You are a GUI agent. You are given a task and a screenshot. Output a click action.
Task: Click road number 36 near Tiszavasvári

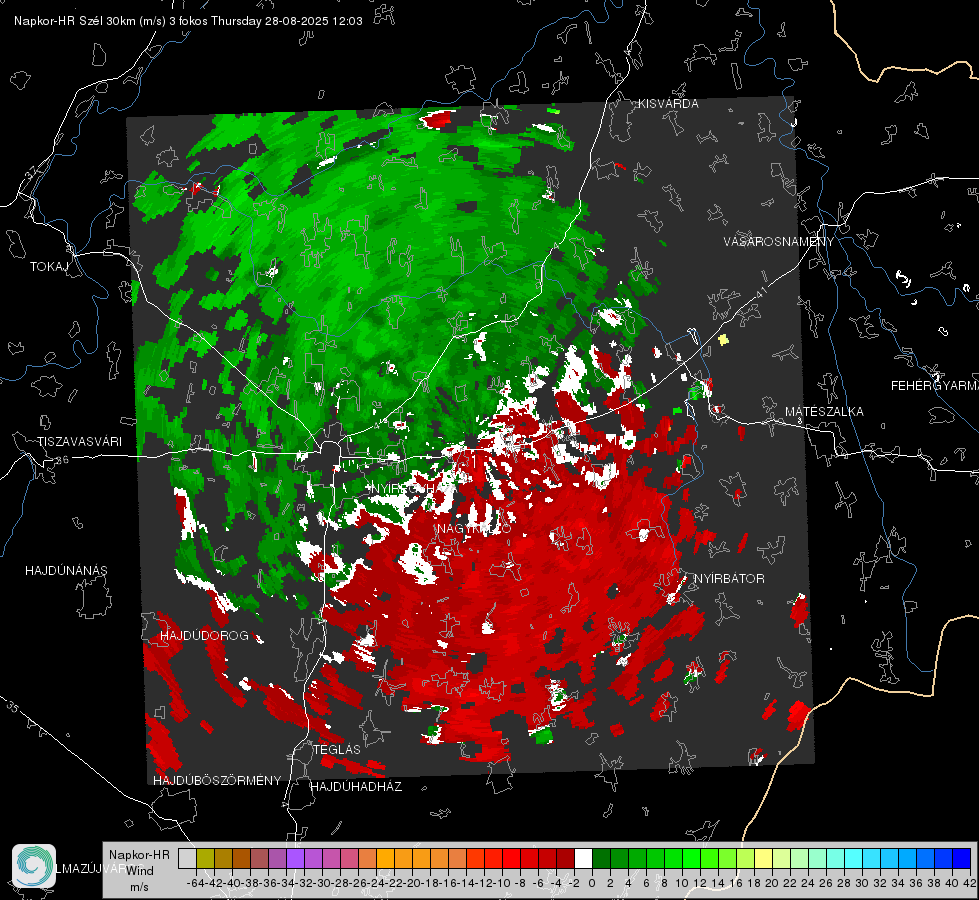click(x=62, y=460)
